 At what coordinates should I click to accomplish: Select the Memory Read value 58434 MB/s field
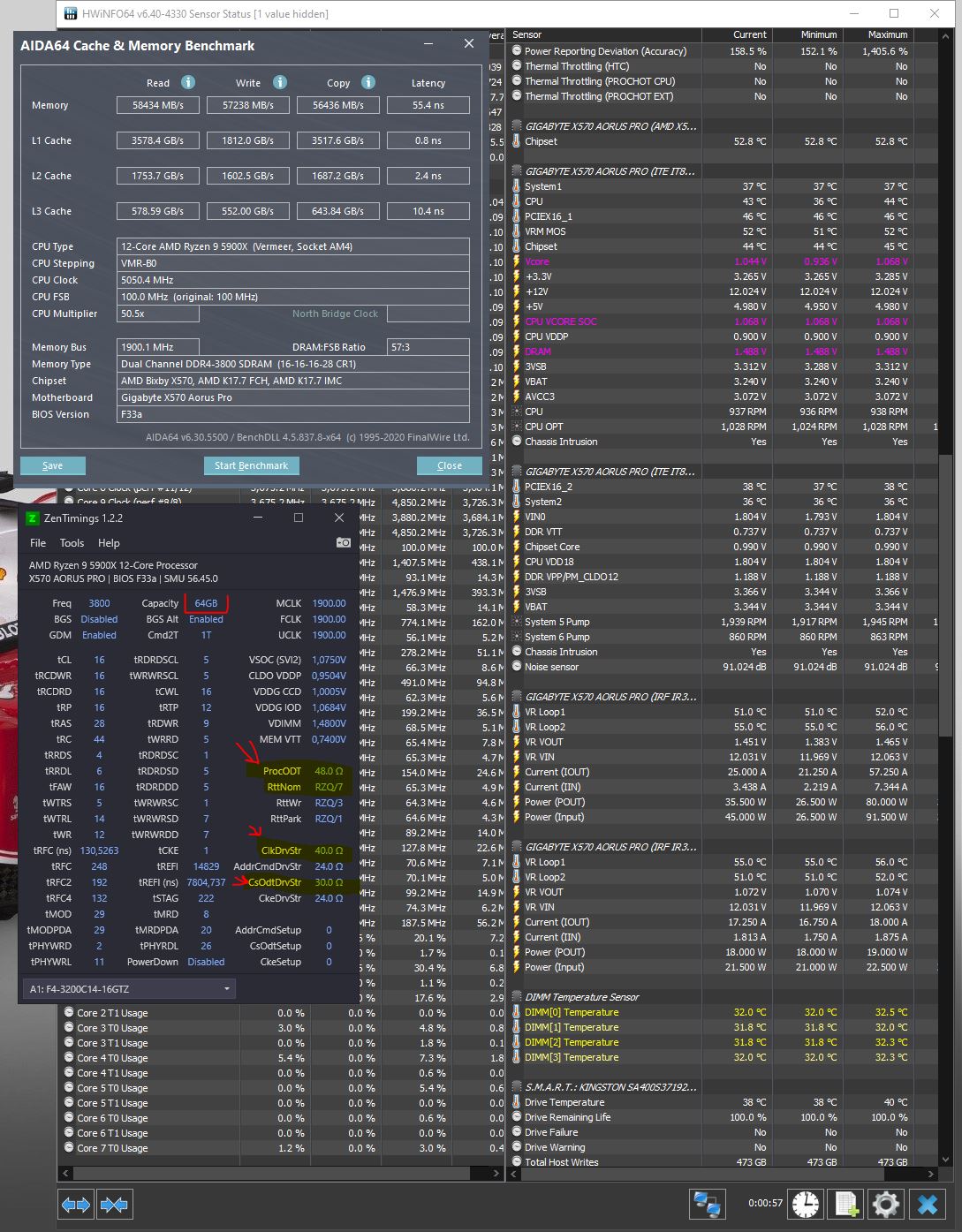[158, 105]
